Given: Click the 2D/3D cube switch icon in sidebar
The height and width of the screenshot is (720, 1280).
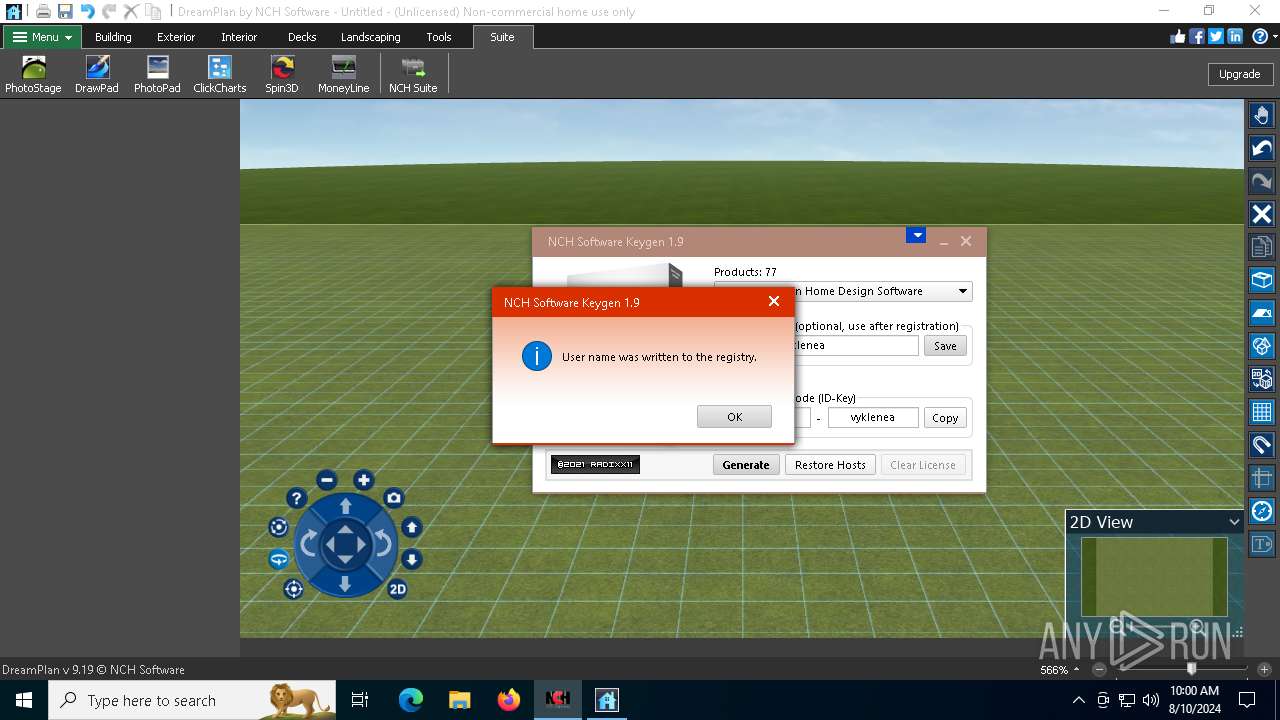Looking at the screenshot, I should click(1262, 379).
